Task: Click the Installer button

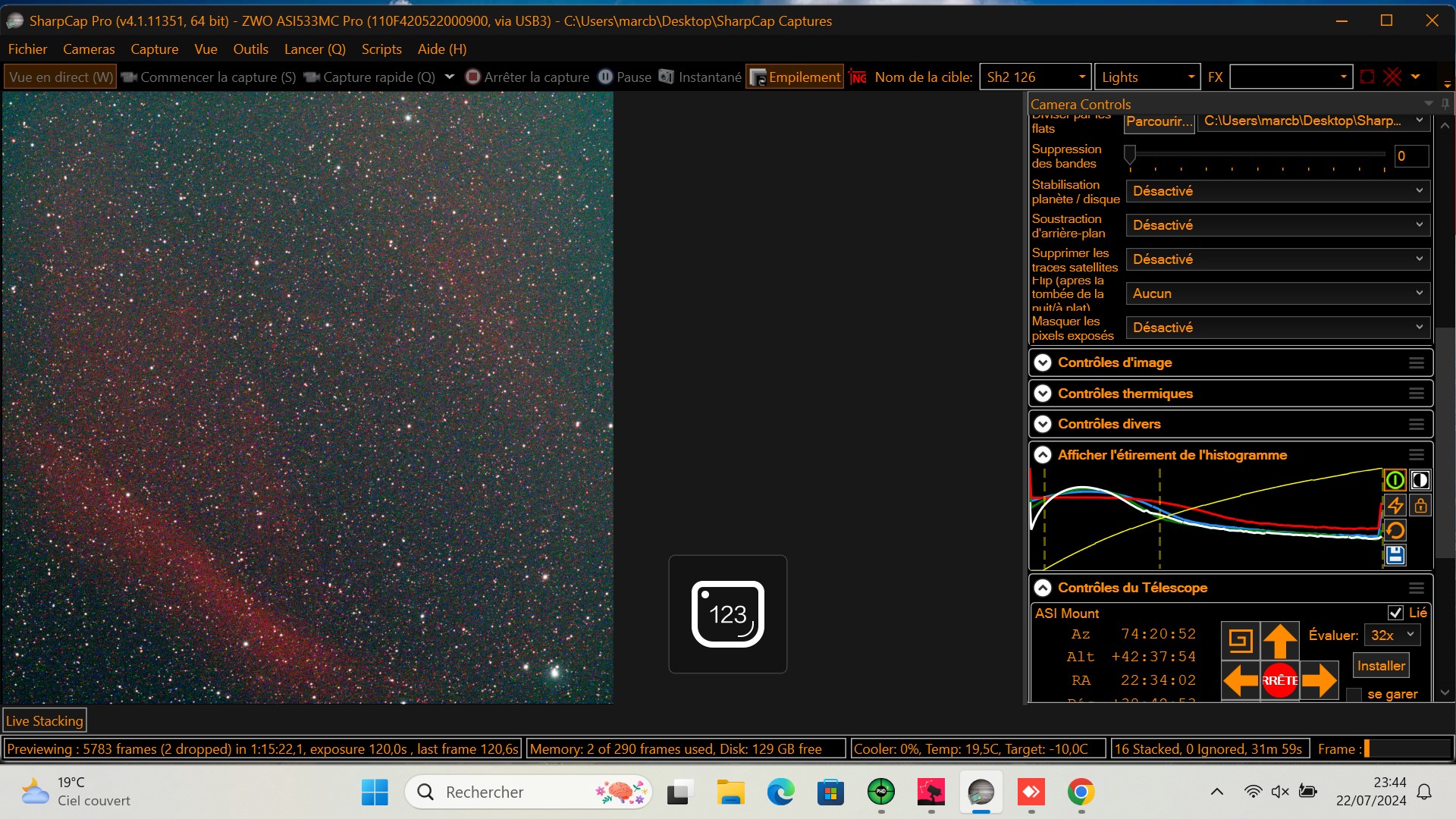Action: pyautogui.click(x=1381, y=666)
